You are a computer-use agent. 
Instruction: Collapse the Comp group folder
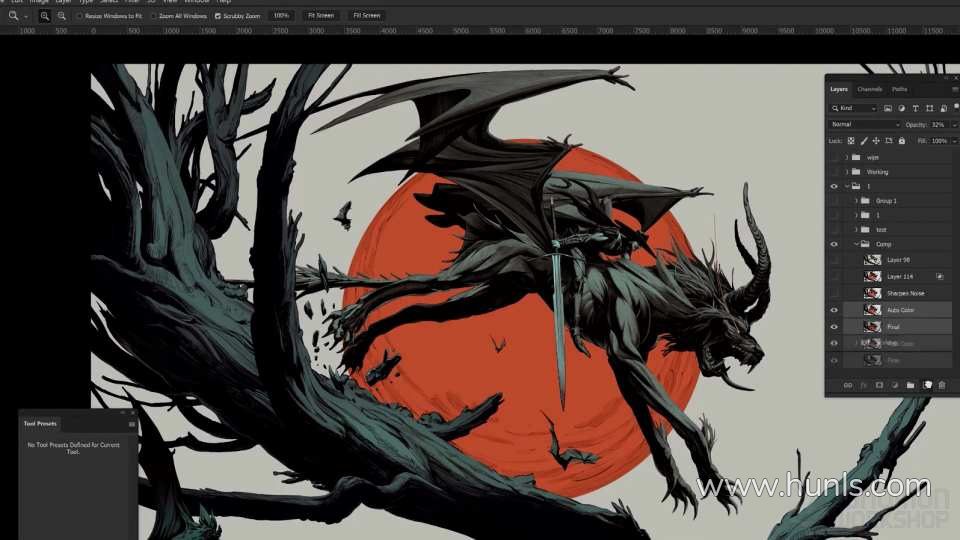[x=856, y=244]
